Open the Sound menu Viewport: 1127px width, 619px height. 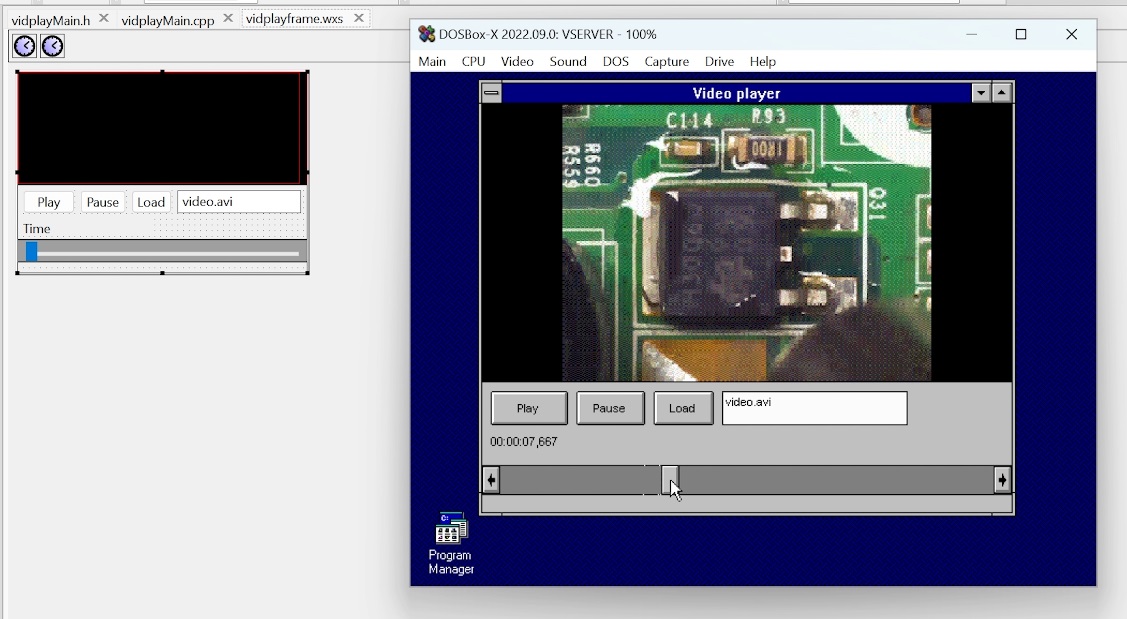[x=568, y=62]
